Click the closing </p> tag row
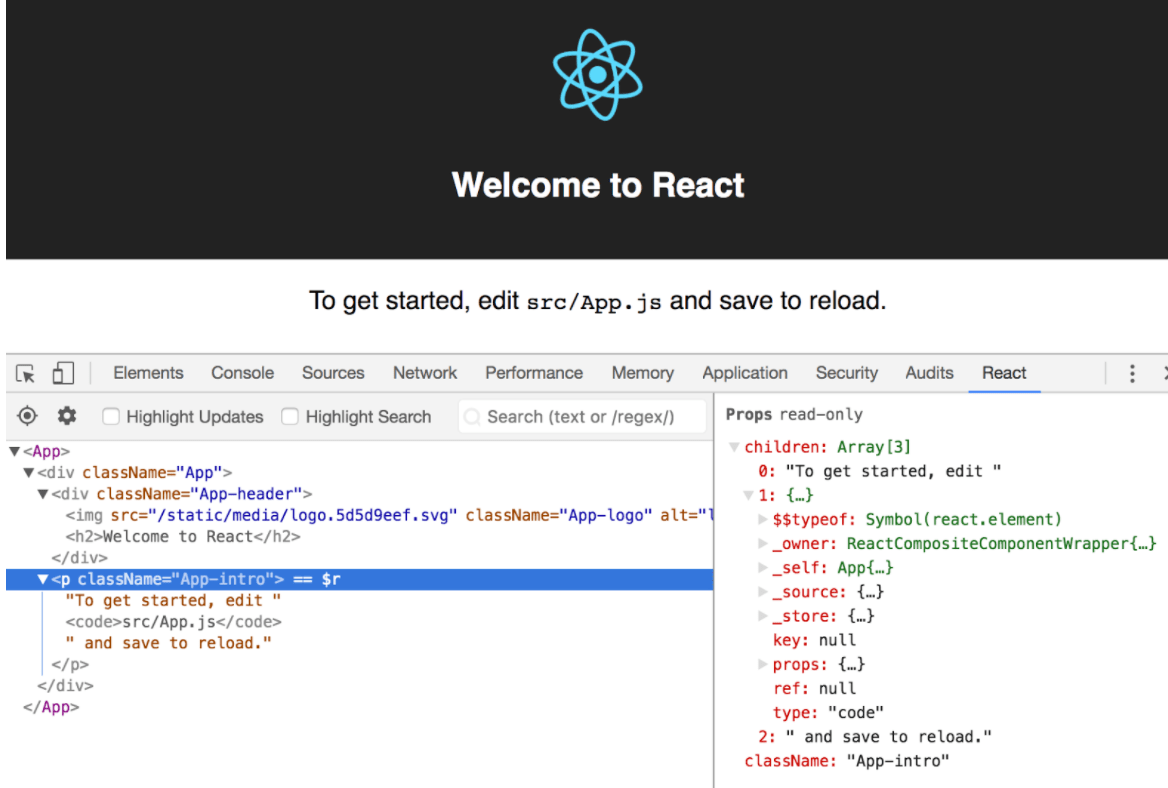The image size is (1168, 788). click(x=360, y=664)
